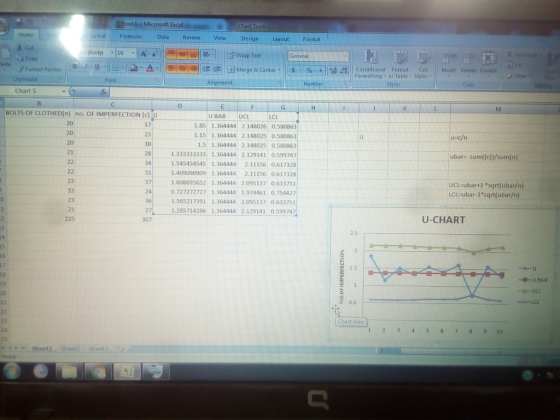Select the Format Painter brush

point(40,69)
